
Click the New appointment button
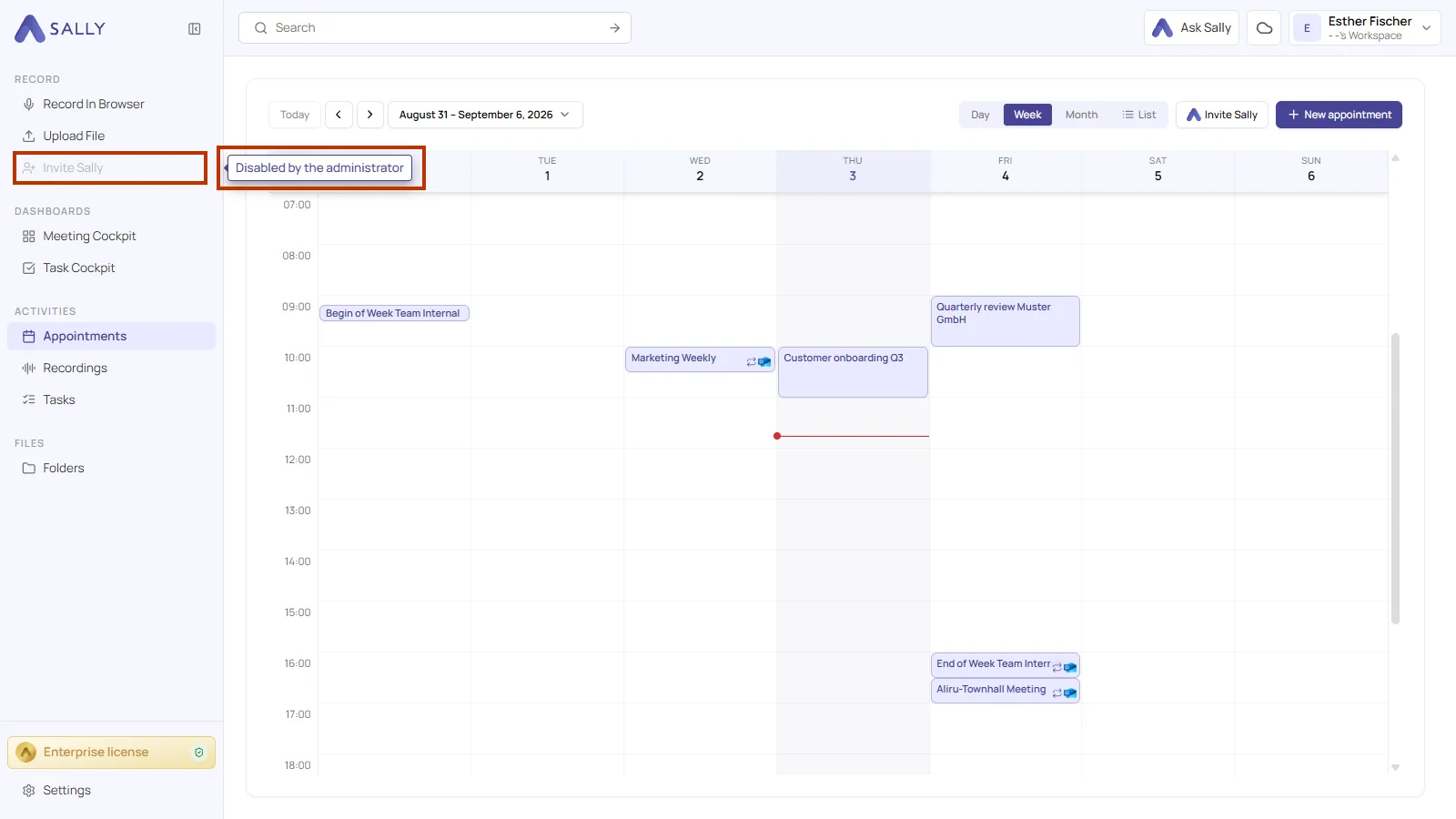click(x=1339, y=115)
